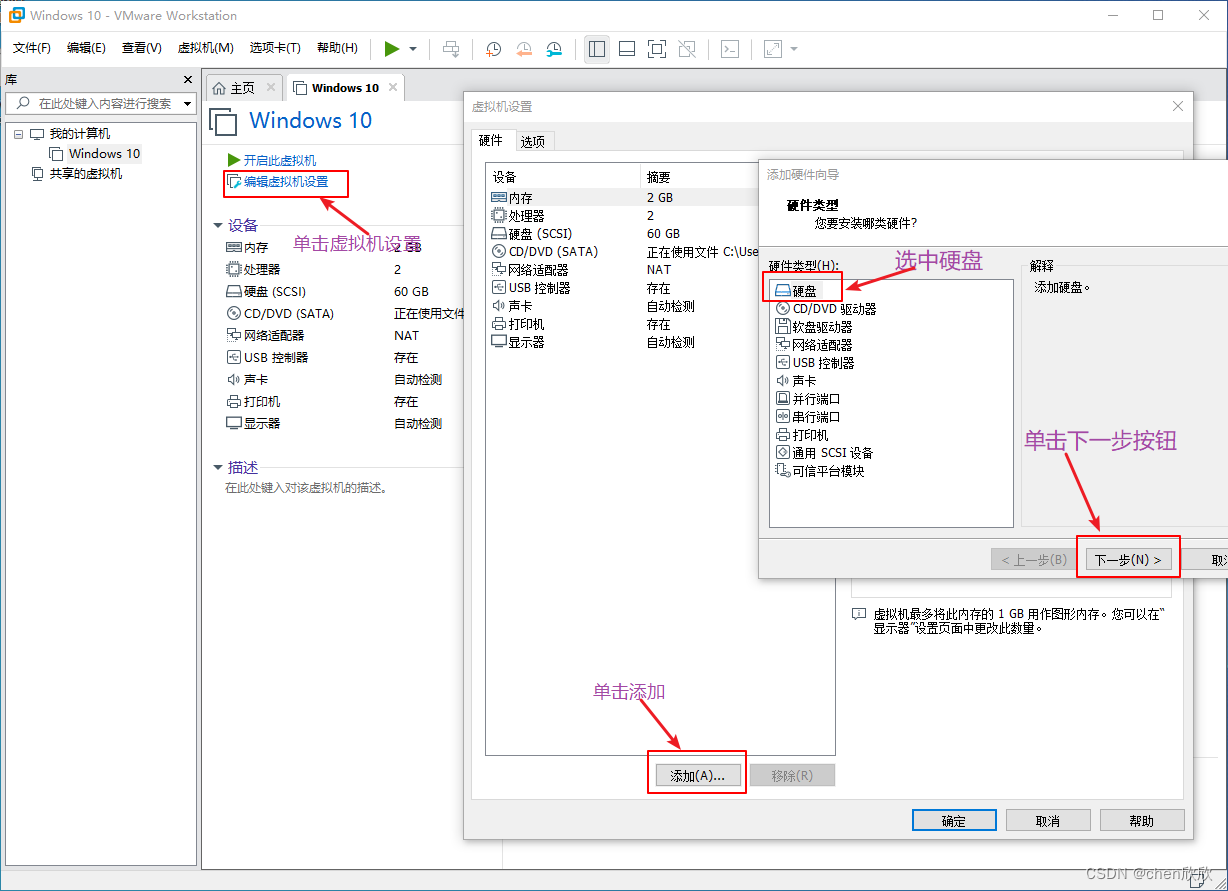Viewport: 1228px width, 891px height.
Task: Click 取消 button in settings dialog
Action: coord(1048,821)
